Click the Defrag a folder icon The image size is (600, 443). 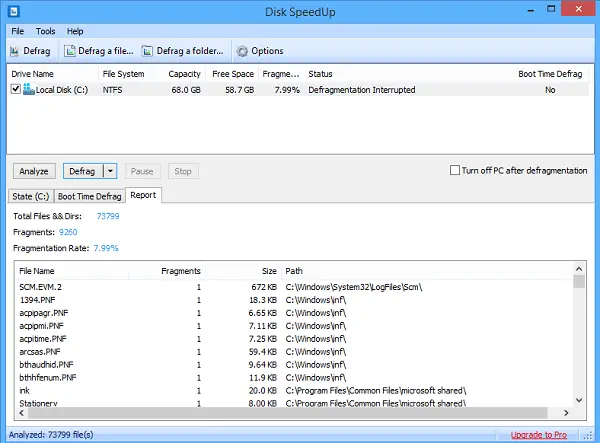click(147, 51)
